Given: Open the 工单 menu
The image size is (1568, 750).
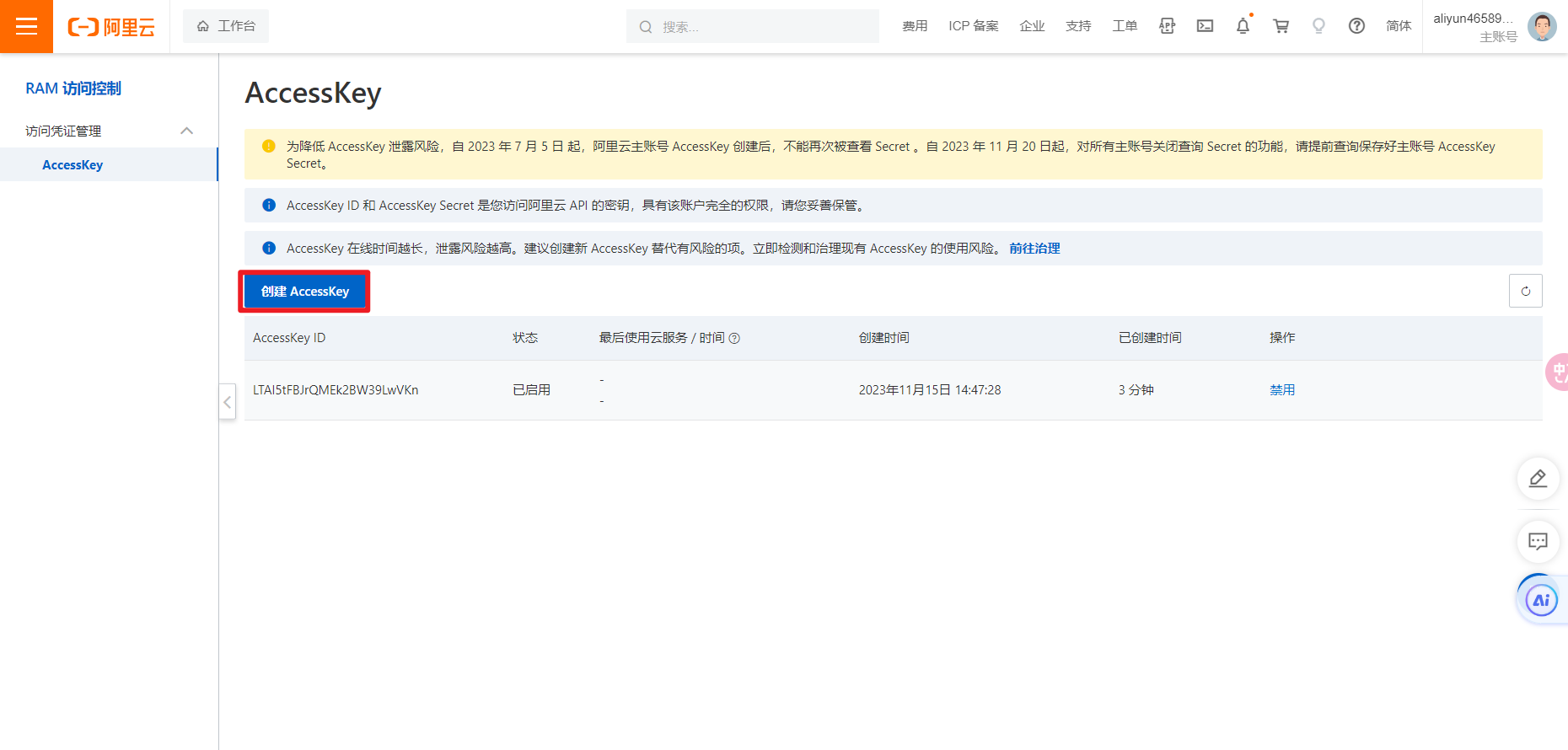Looking at the screenshot, I should 1125,26.
